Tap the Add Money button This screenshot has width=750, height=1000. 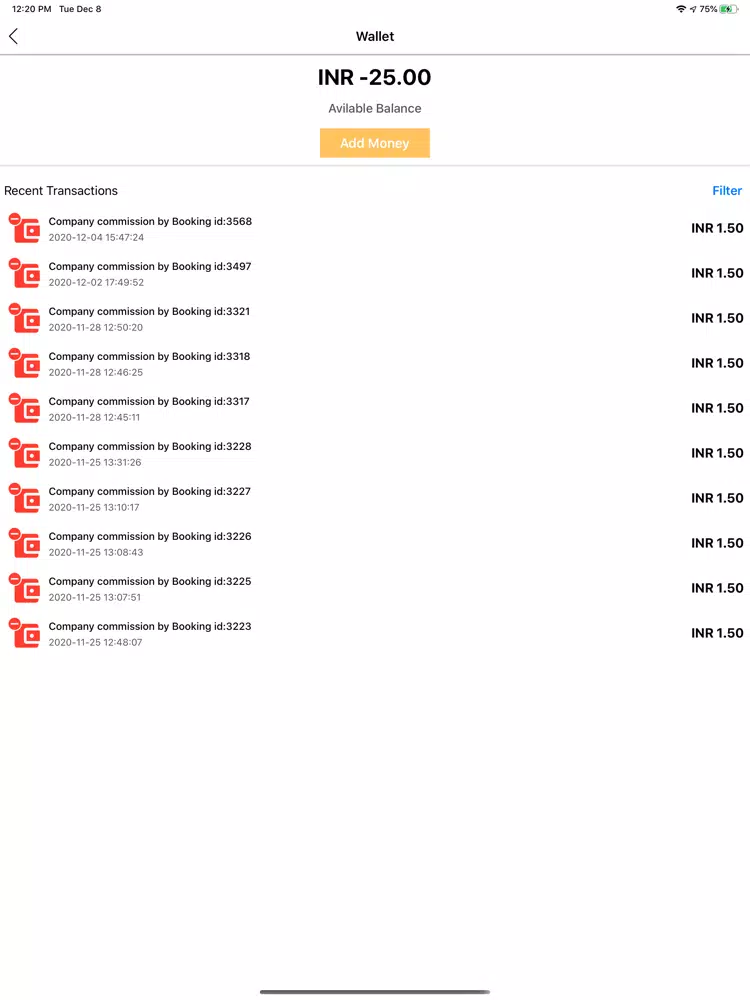[375, 143]
